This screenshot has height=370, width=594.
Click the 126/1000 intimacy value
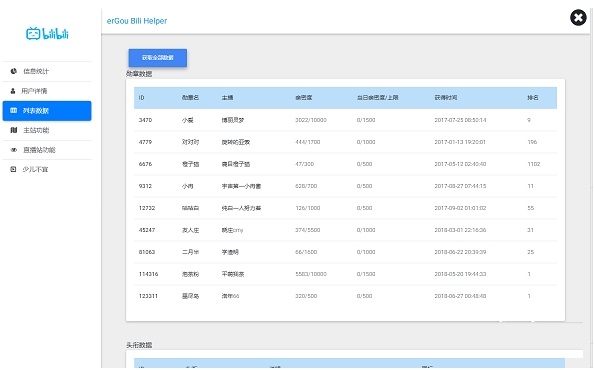(x=308, y=208)
